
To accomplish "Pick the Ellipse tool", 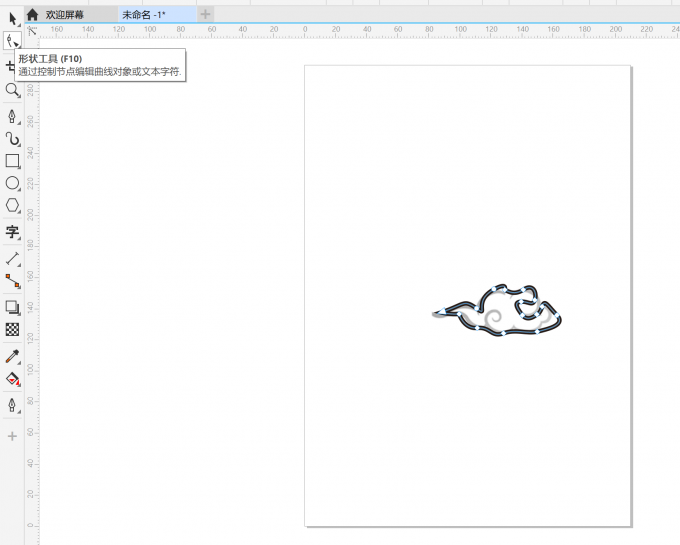I will tap(12, 183).
